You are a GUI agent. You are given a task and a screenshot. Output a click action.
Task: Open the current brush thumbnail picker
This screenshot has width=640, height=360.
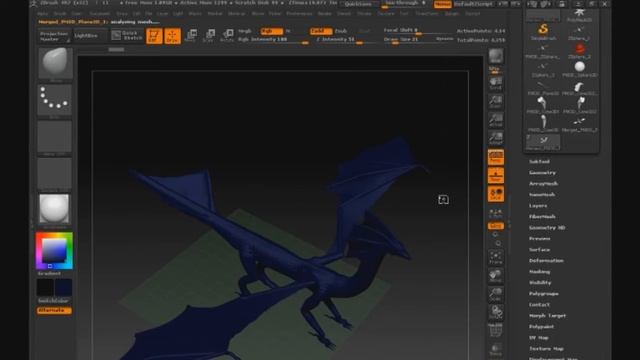[x=55, y=63]
